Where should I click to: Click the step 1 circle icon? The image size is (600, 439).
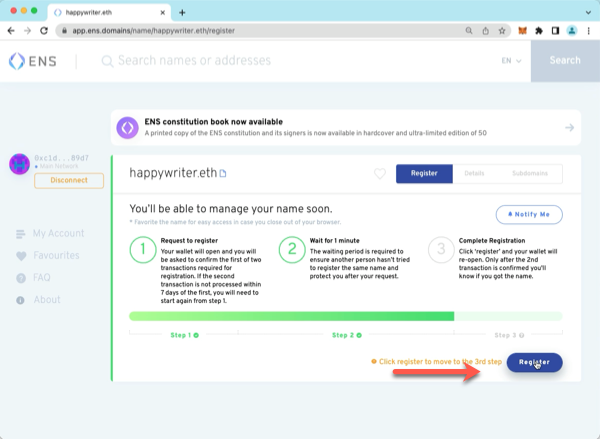tap(143, 250)
